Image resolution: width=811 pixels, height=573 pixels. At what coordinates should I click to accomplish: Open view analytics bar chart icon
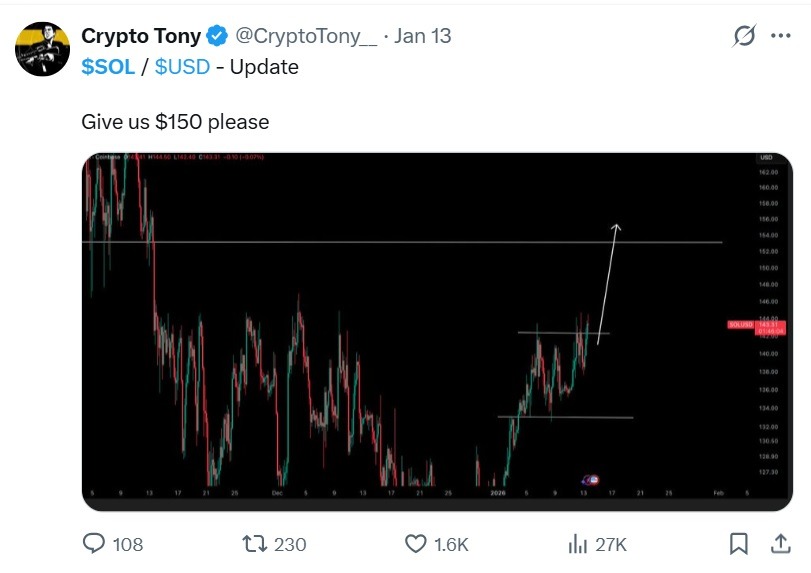[x=577, y=544]
